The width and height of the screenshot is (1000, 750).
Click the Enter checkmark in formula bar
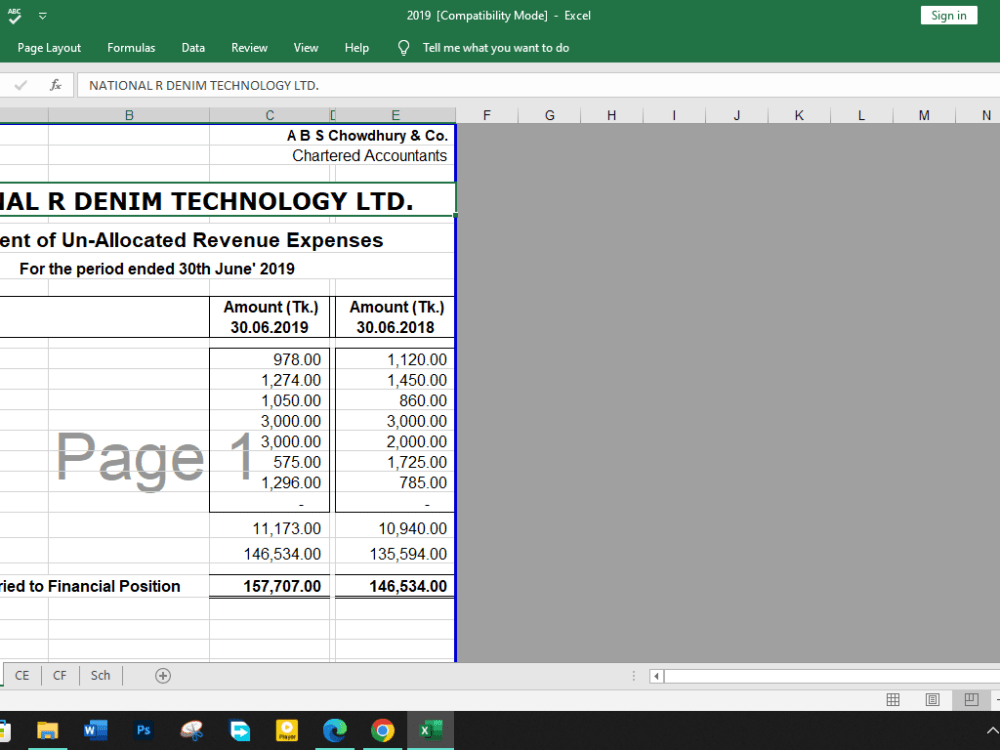click(x=20, y=85)
